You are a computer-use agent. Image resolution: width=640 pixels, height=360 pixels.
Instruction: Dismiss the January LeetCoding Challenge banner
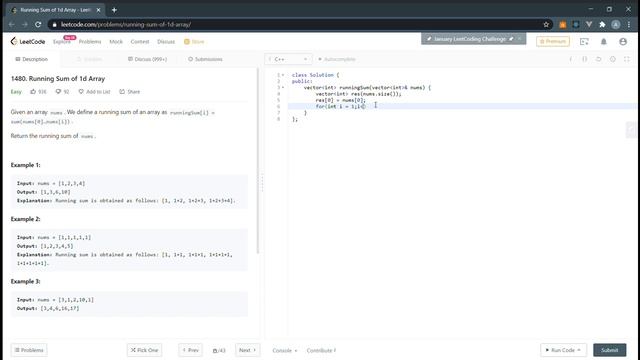click(x=520, y=39)
